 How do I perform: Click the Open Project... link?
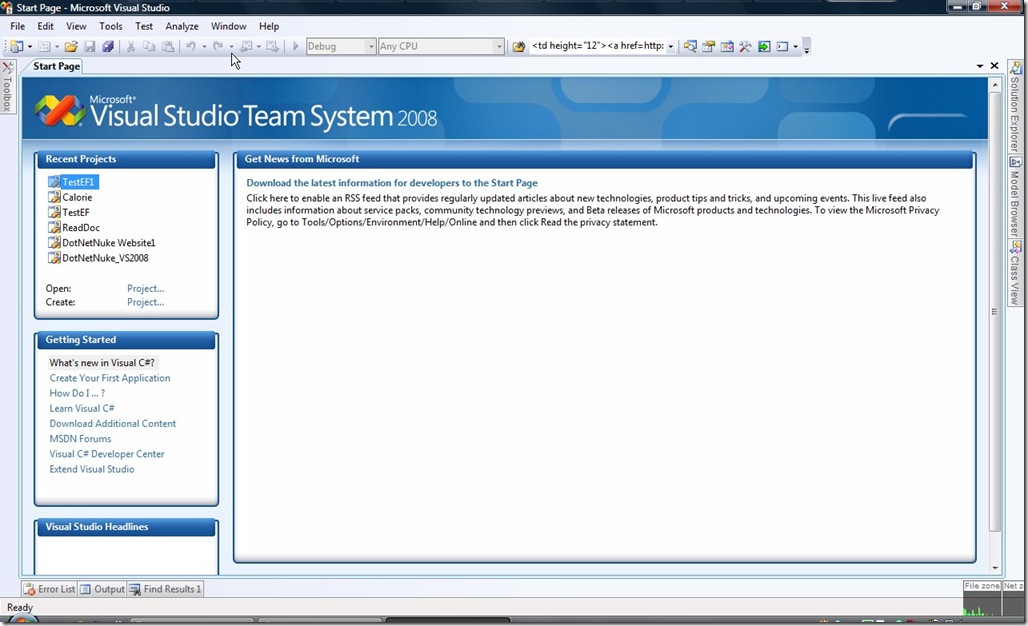(x=146, y=288)
